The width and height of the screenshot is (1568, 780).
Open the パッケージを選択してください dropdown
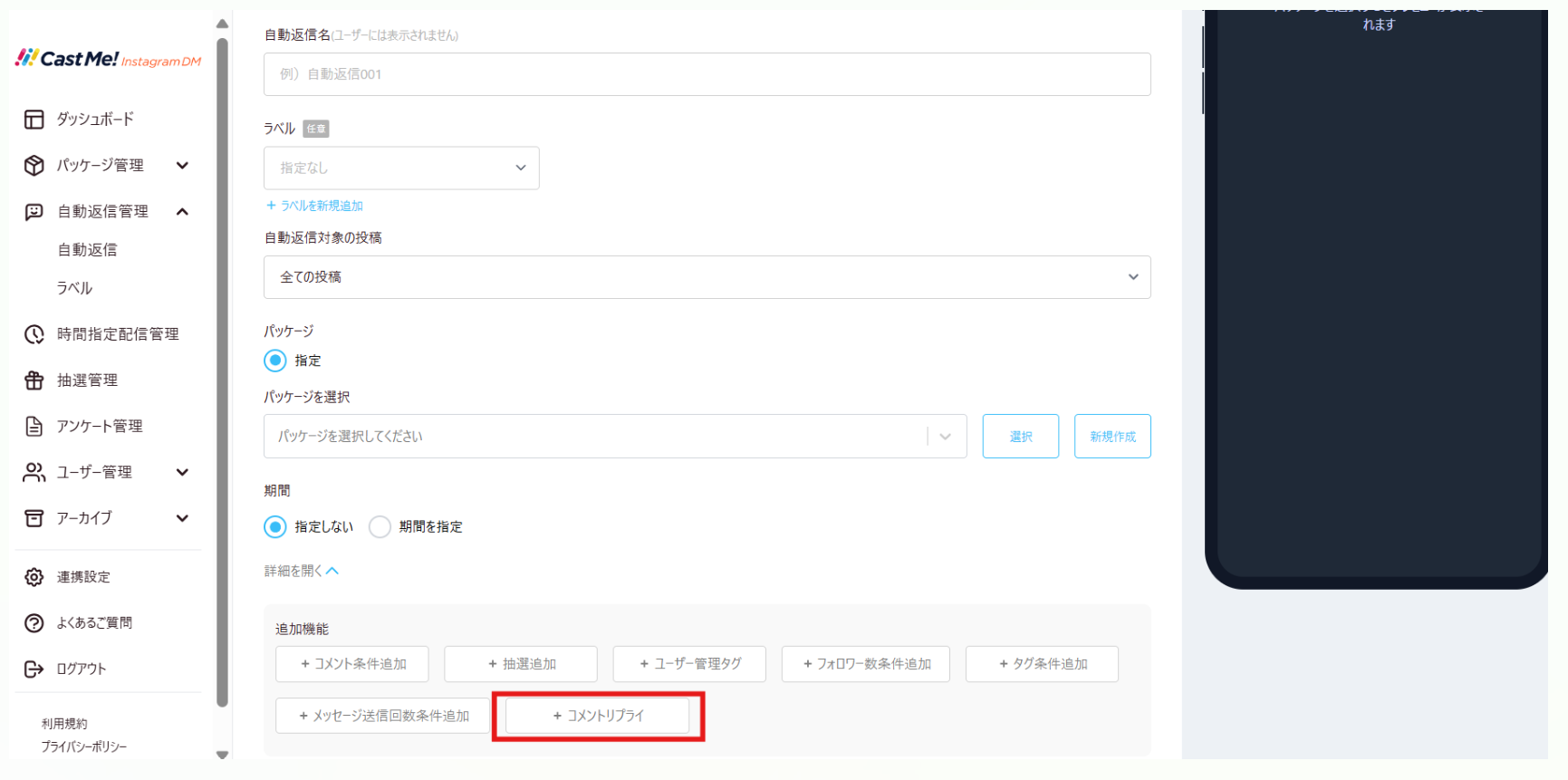click(x=615, y=437)
